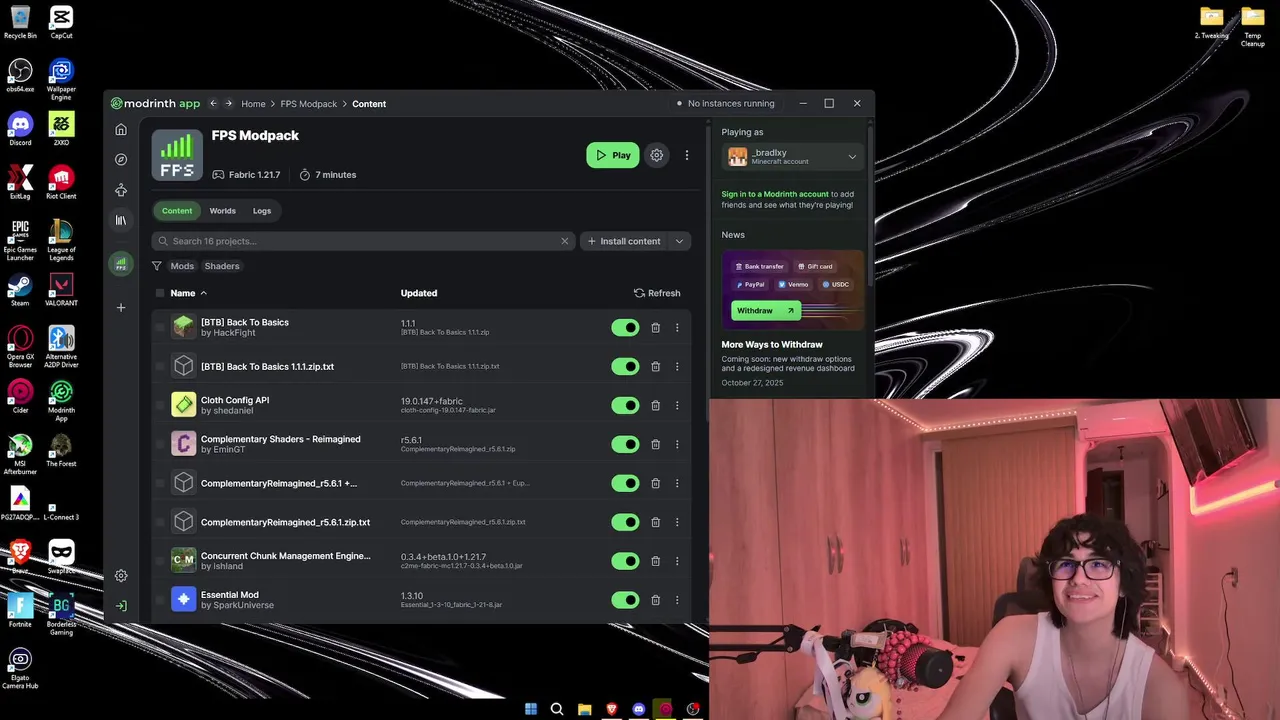Select the Cloth Config API mod name

[x=235, y=400]
